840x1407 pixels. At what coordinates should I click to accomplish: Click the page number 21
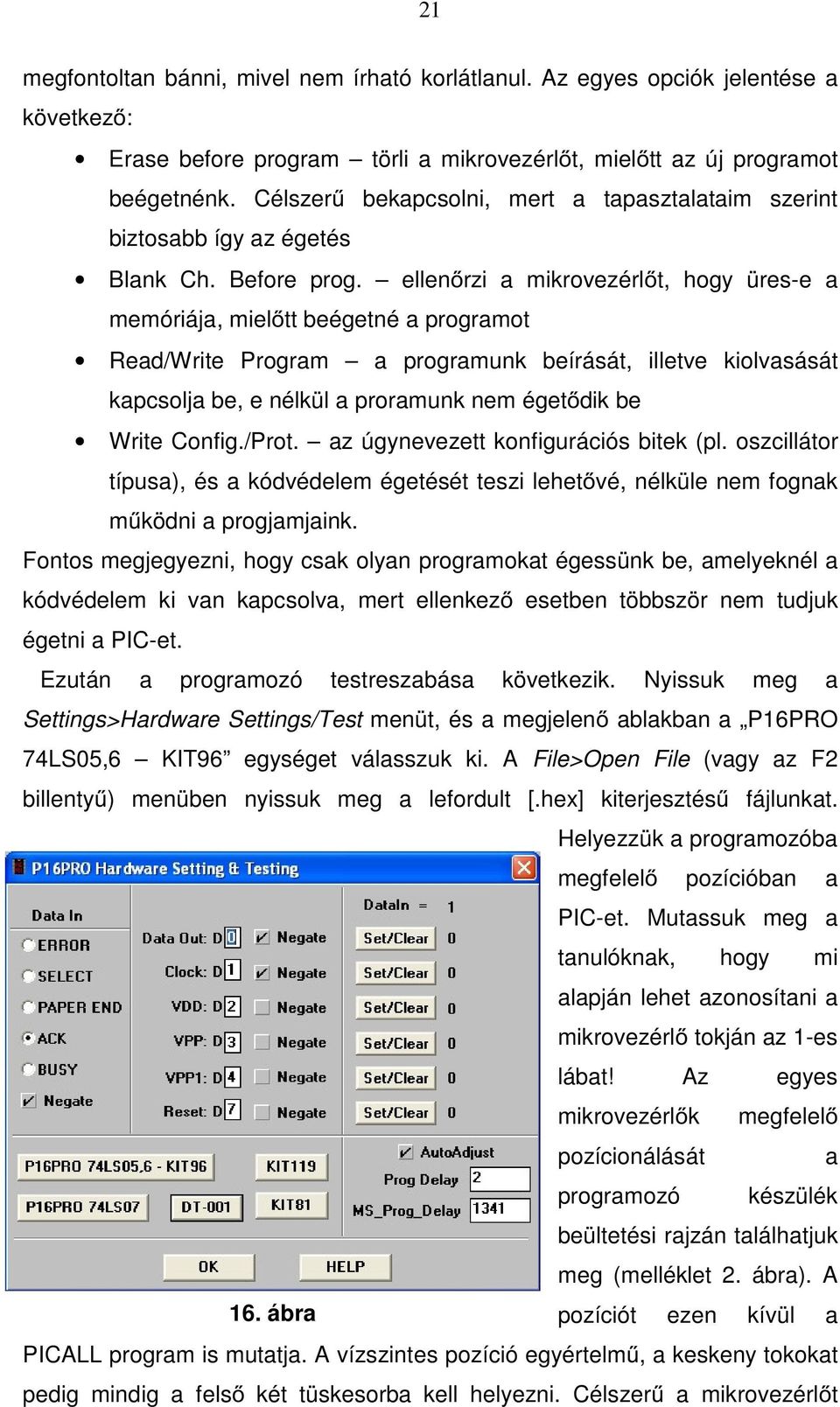coord(430,10)
